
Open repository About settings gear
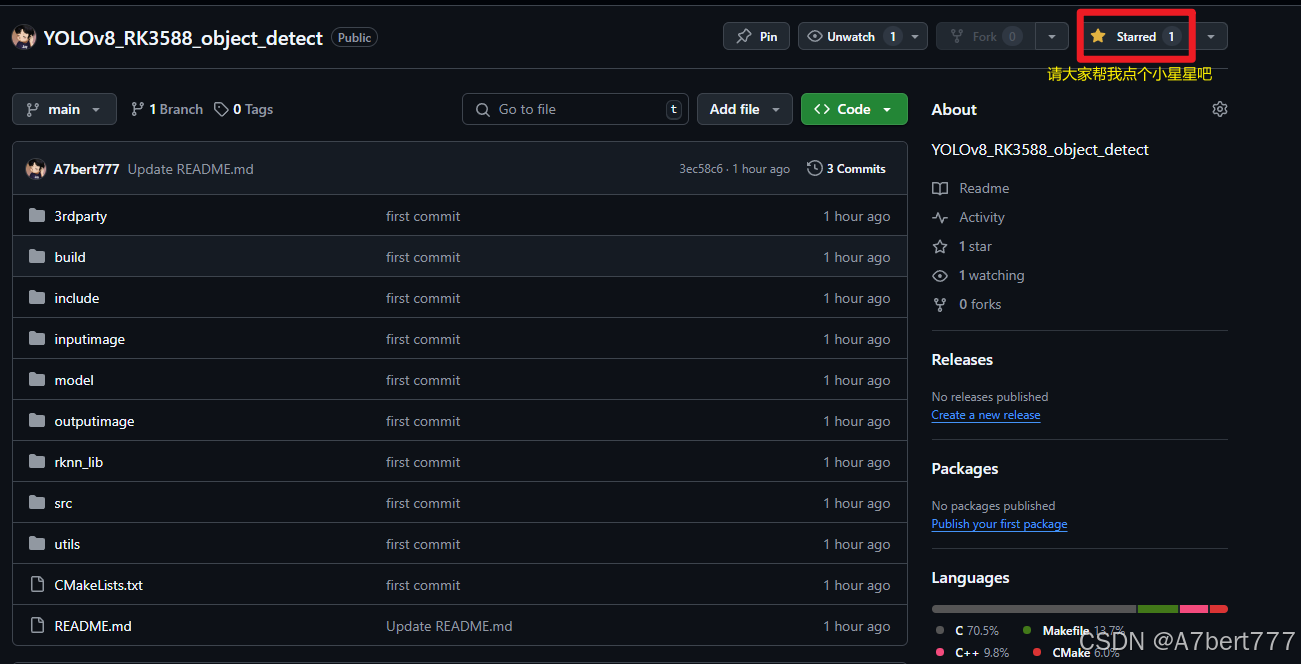click(x=1219, y=109)
